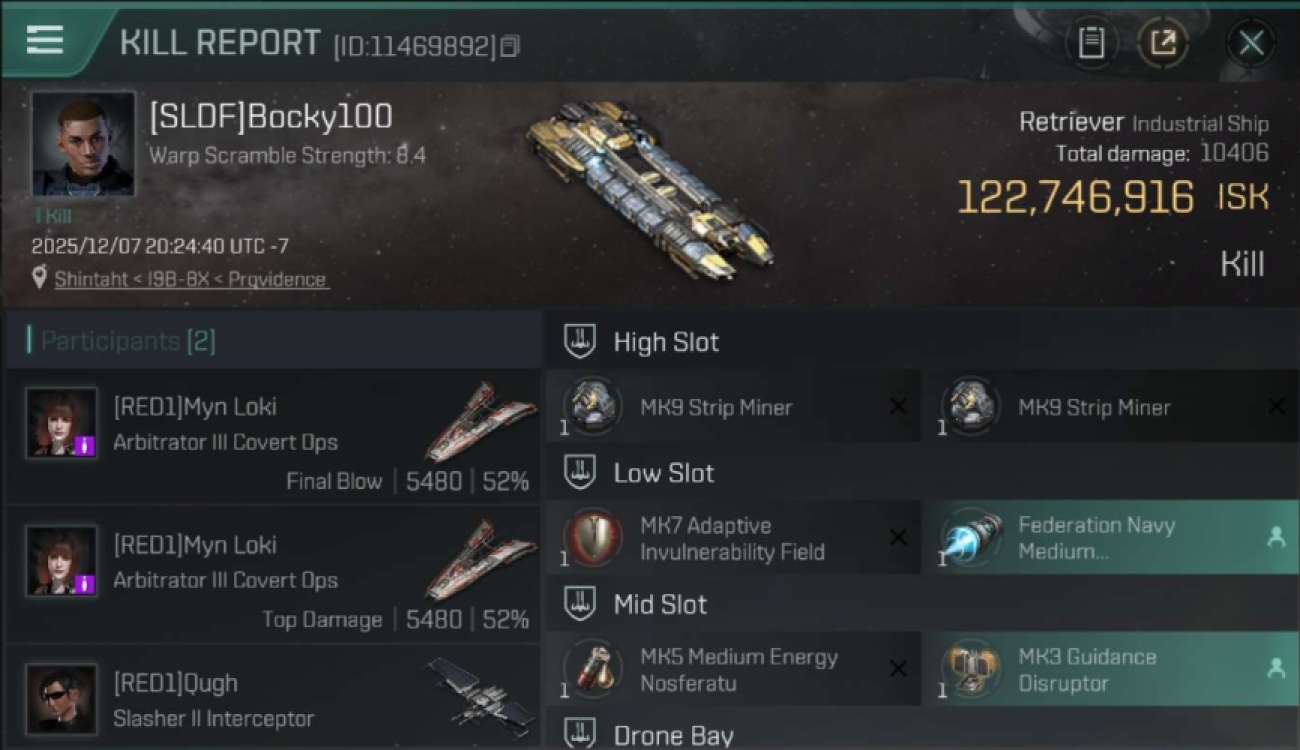The width and height of the screenshot is (1300, 750).
Task: Inspect the MK7 Adaptive Invulnerability Field icon
Action: (594, 538)
